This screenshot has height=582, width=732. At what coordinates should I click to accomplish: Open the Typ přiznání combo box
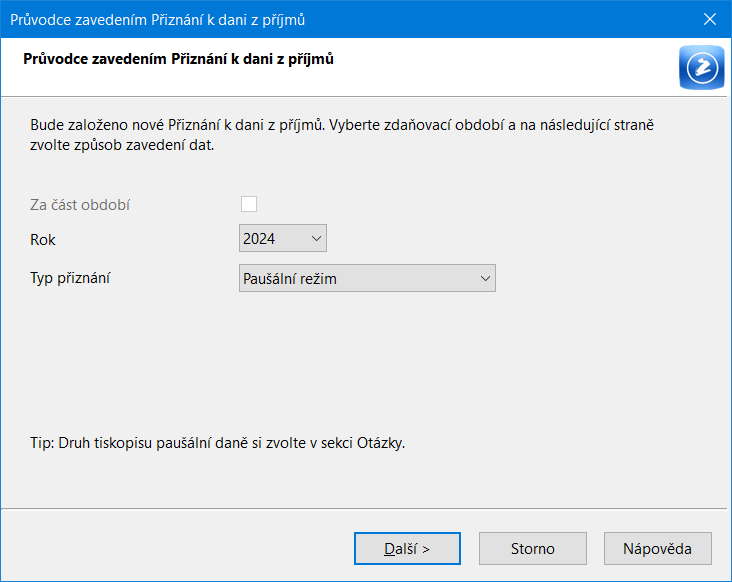pos(367,278)
